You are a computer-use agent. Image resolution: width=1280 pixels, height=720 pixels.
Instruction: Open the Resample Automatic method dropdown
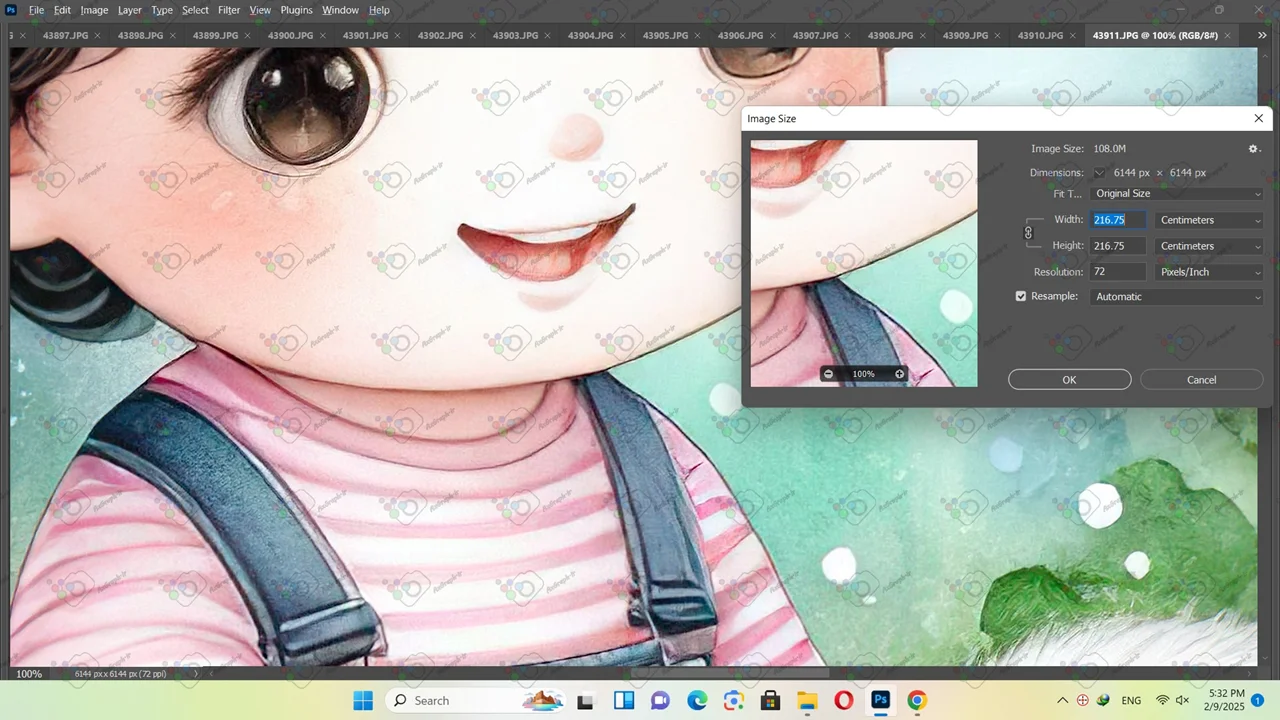point(1176,297)
